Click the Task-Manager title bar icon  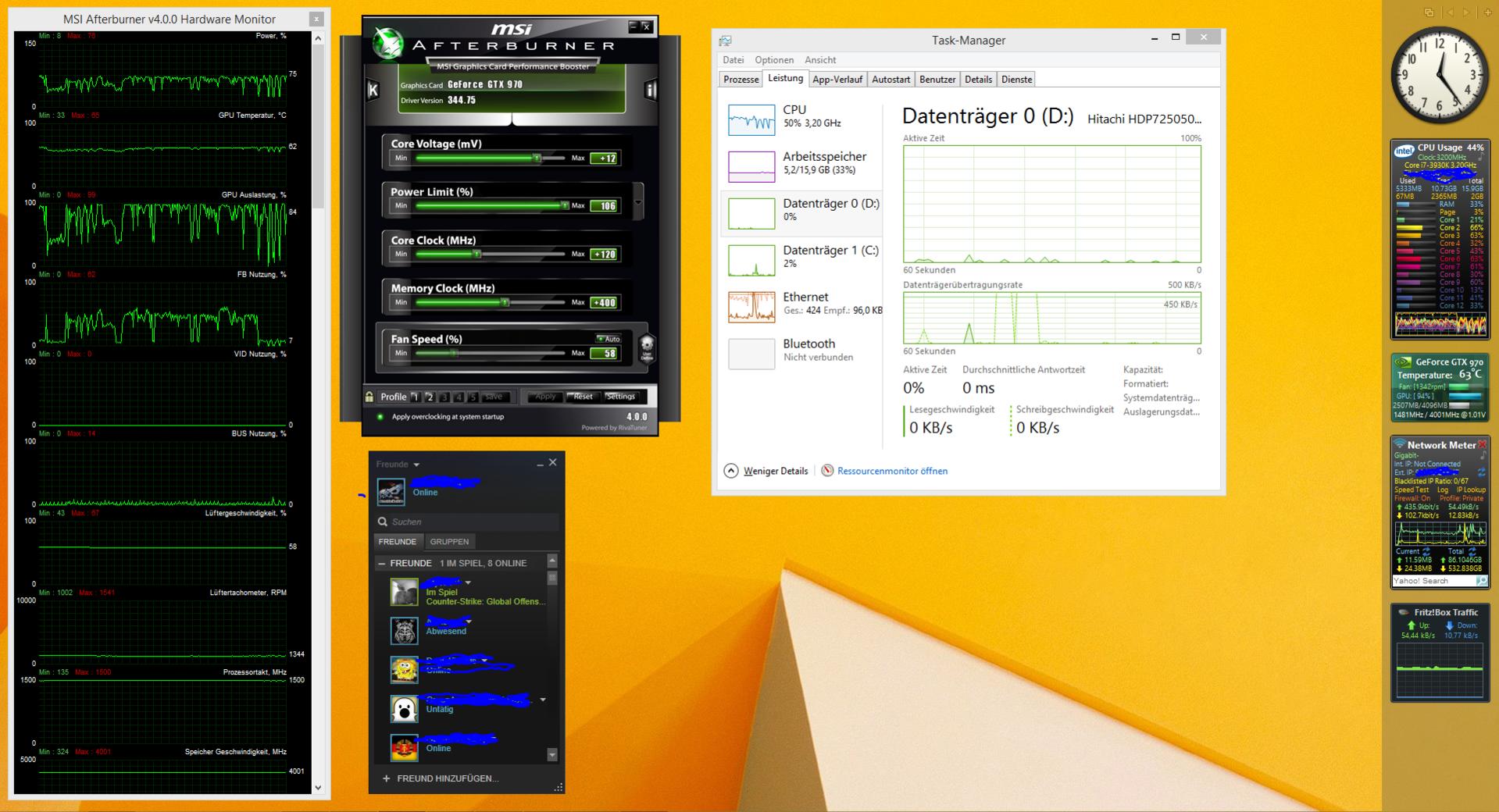726,40
